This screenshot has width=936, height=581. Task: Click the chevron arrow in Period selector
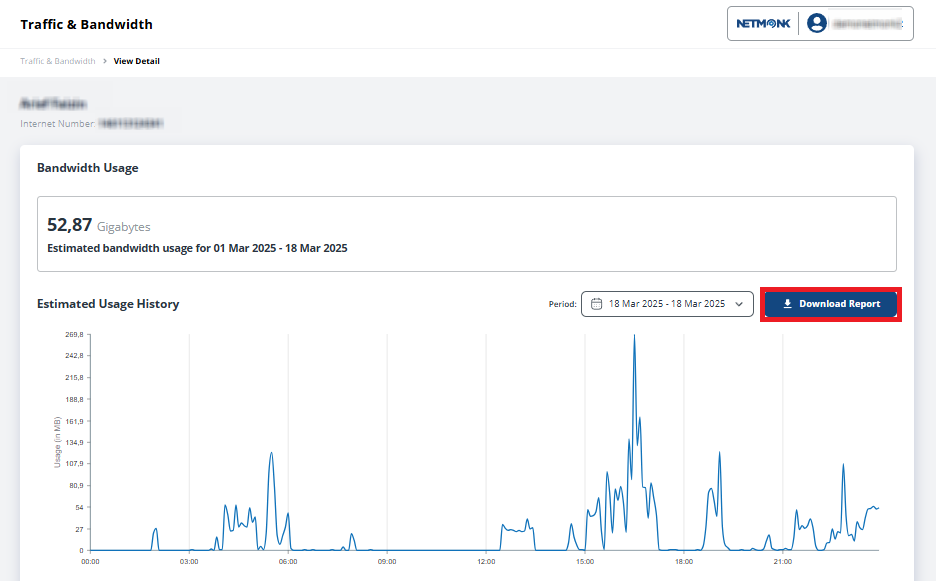[739, 304]
